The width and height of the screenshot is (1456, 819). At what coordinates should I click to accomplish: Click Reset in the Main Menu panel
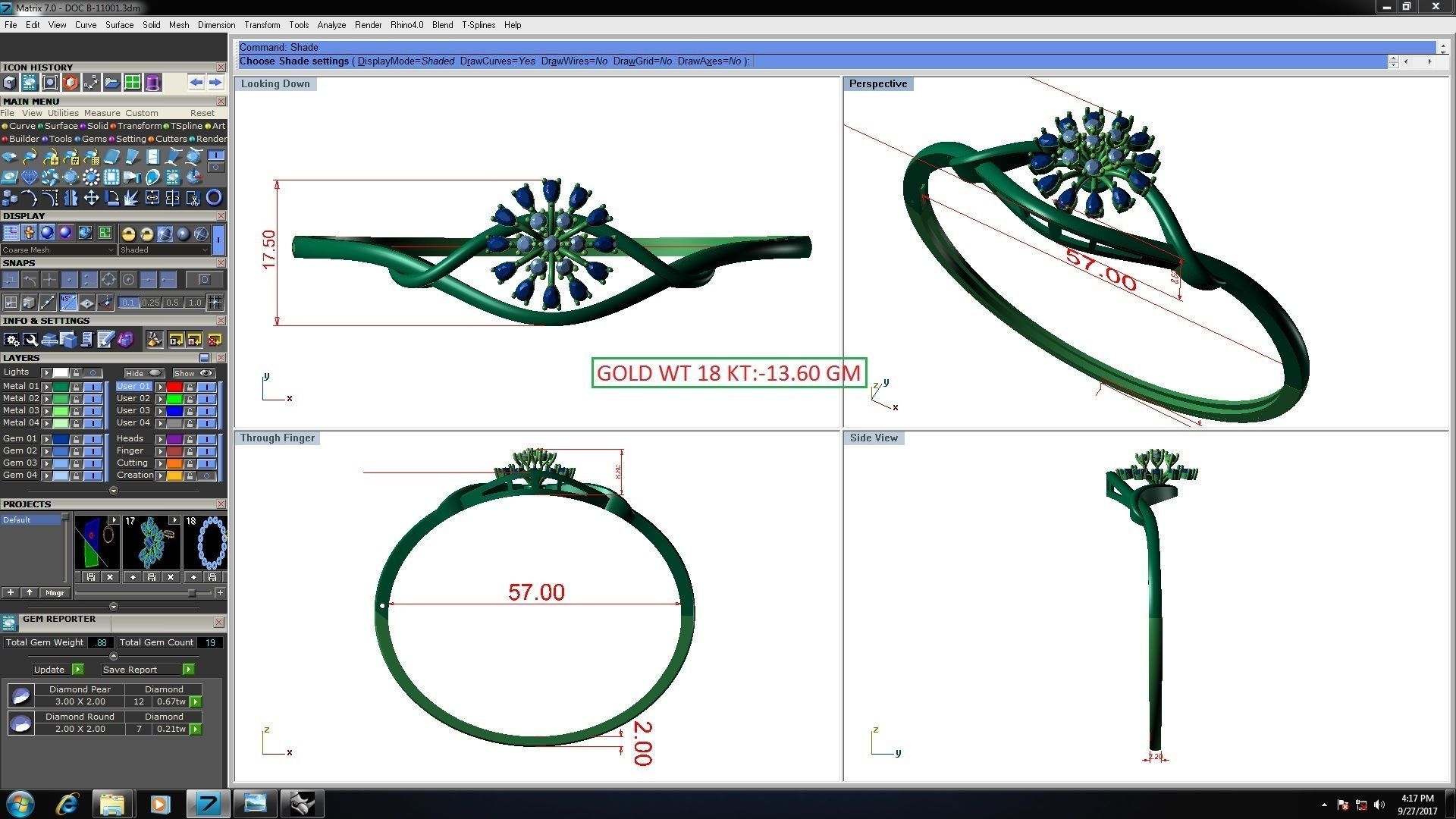pos(202,113)
